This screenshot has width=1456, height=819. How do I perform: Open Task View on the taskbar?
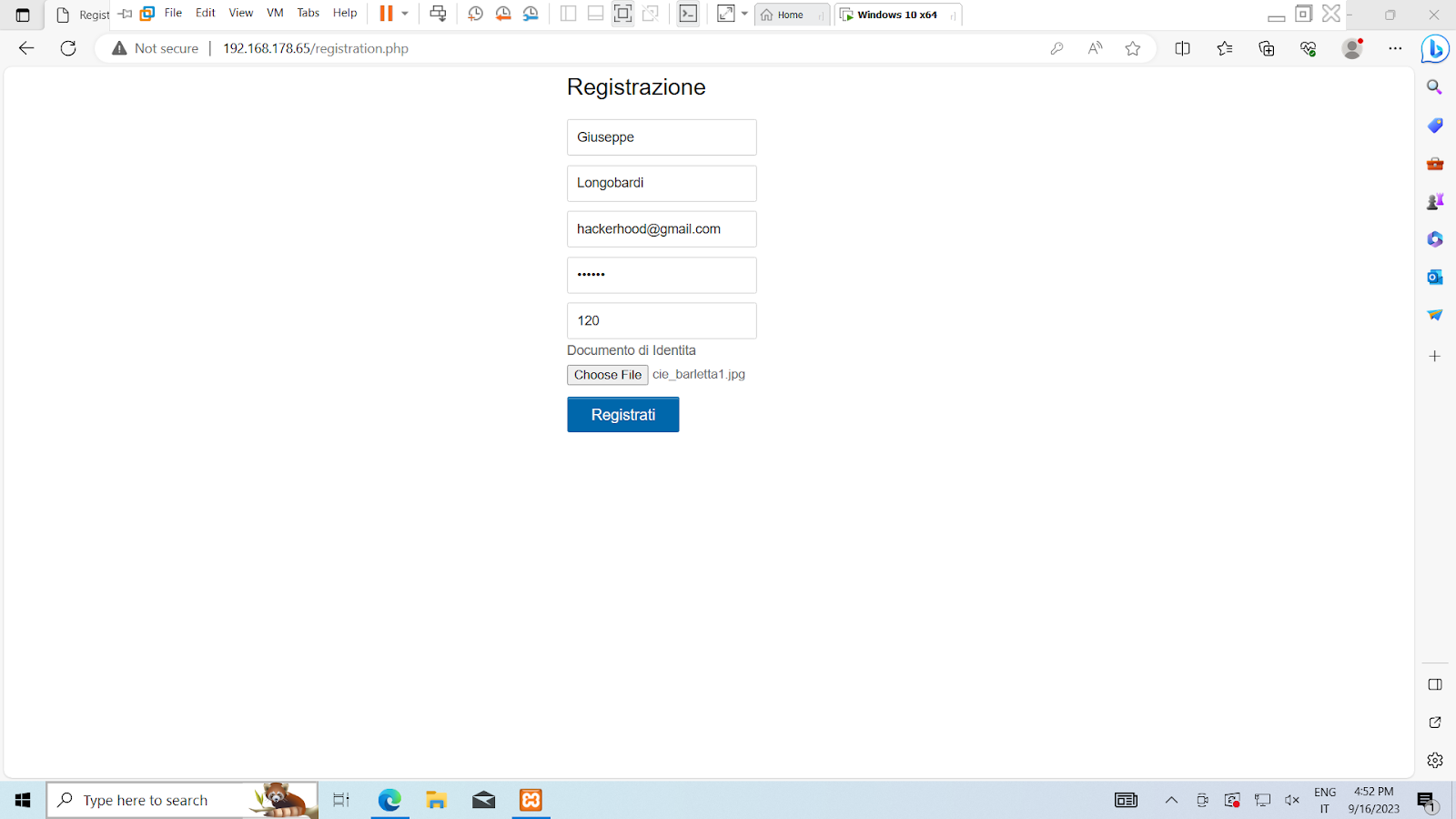341,800
